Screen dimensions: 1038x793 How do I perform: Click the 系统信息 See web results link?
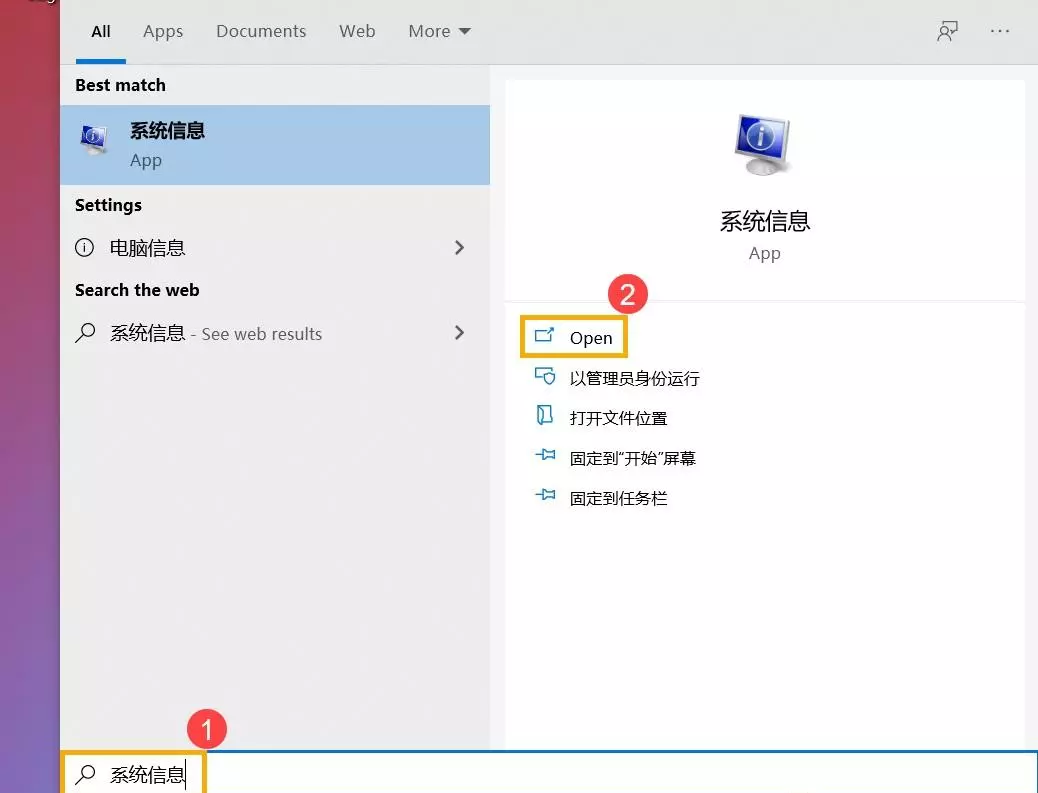(215, 334)
